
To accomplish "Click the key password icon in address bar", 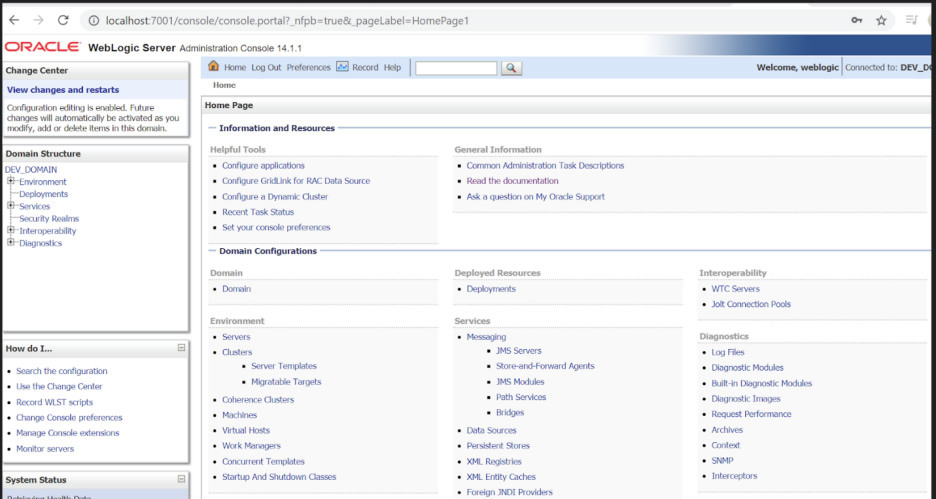I will (857, 20).
